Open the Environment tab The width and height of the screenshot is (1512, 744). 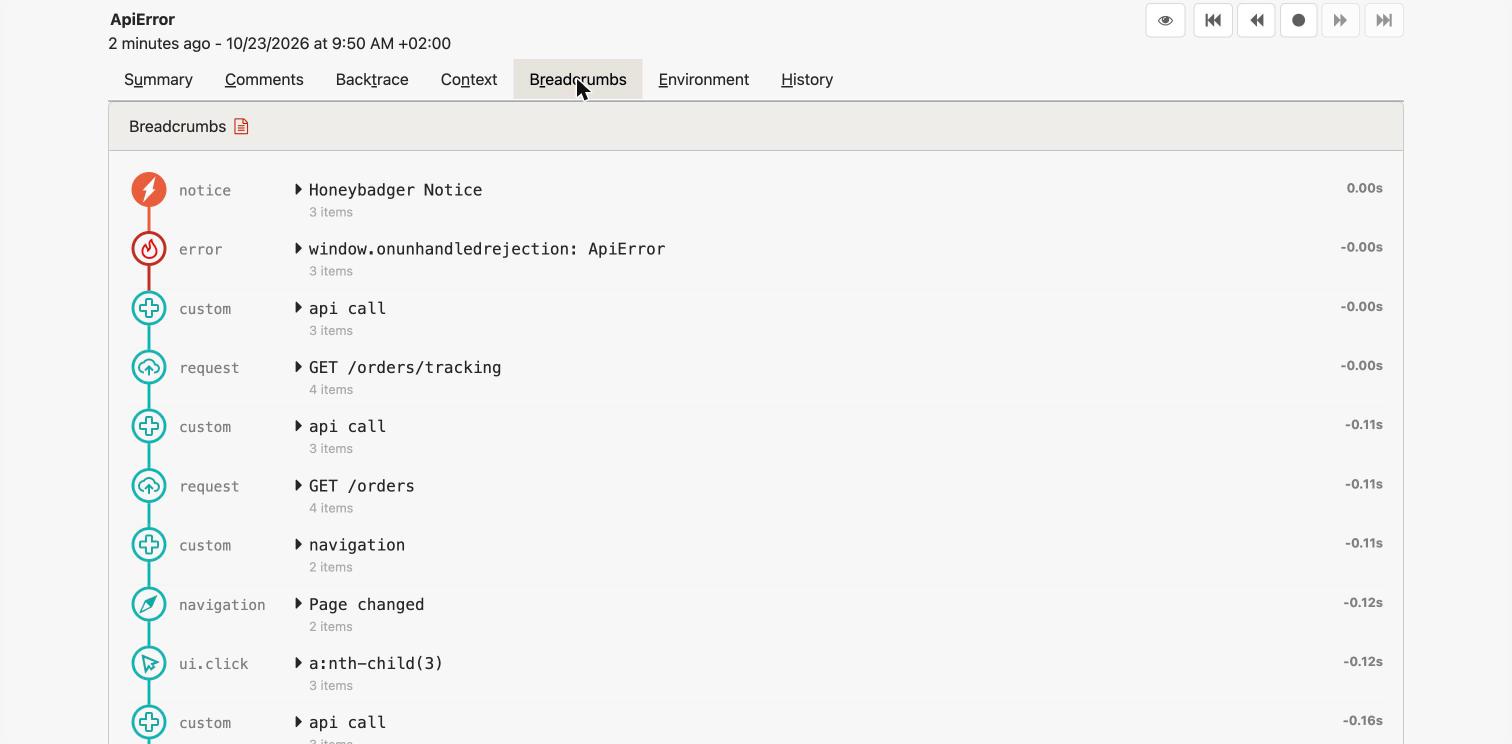pos(704,79)
